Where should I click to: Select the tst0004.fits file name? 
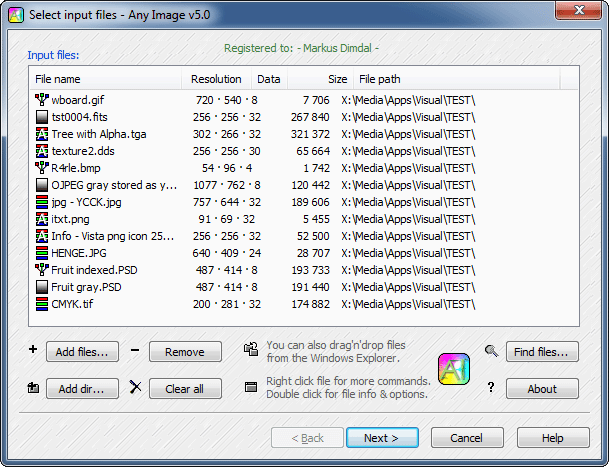(80, 117)
